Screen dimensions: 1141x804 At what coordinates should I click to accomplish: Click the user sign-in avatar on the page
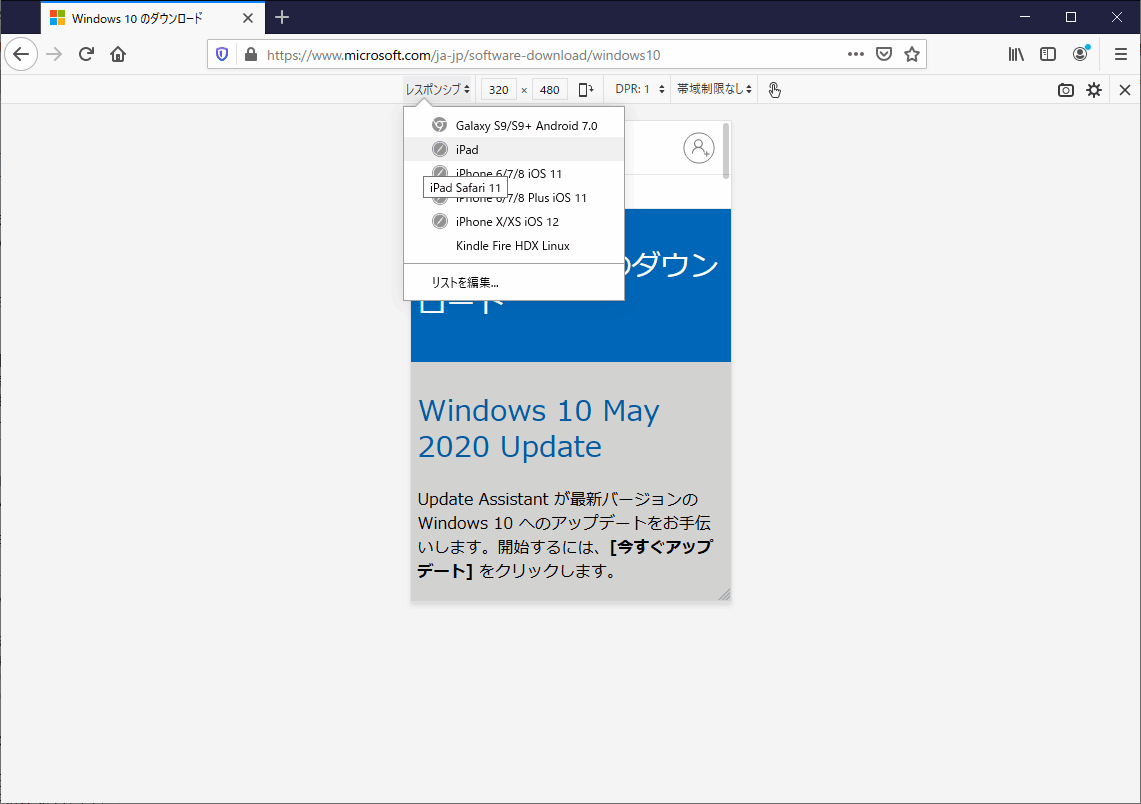699,148
